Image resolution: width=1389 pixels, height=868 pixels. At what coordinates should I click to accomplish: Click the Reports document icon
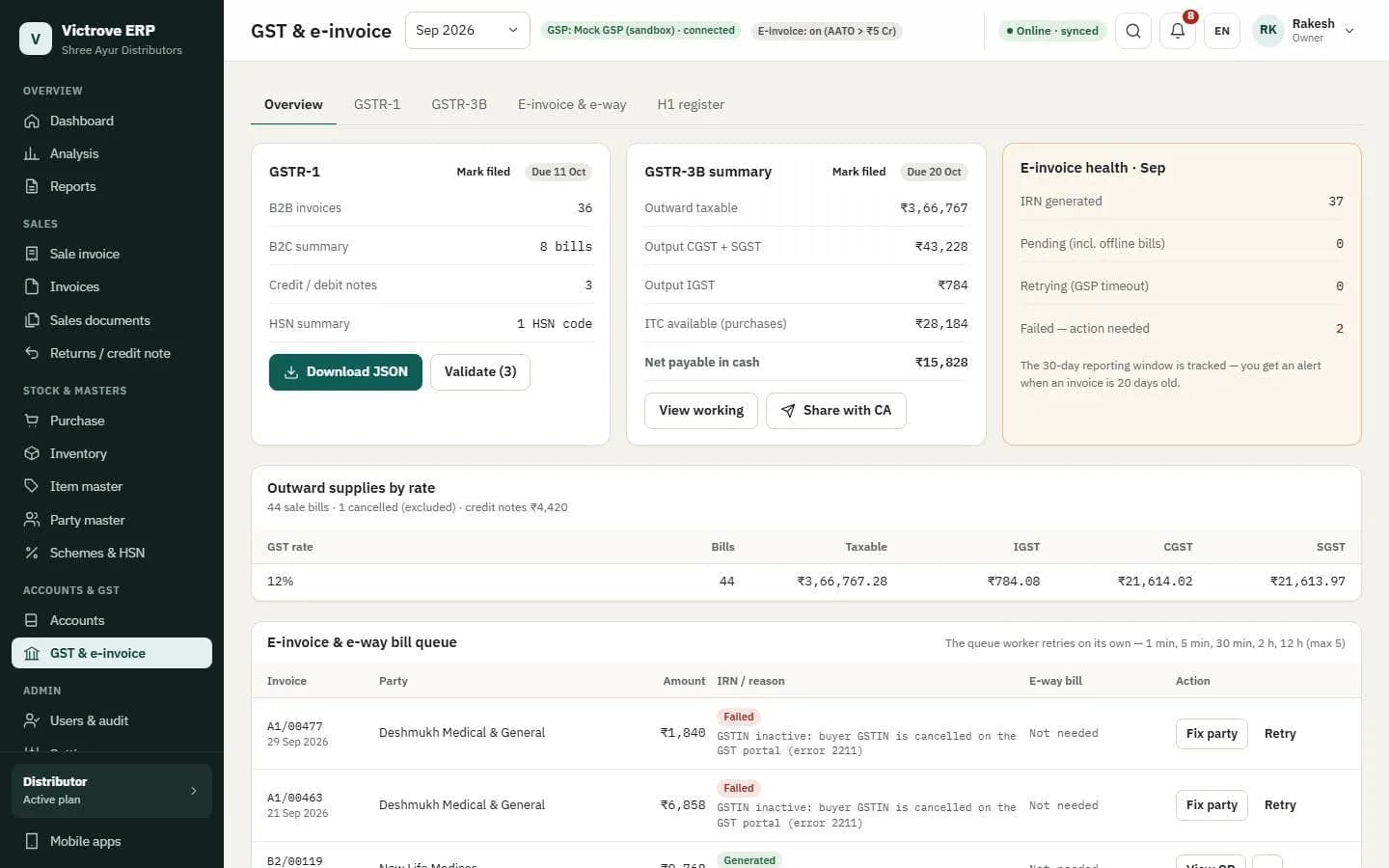pyautogui.click(x=32, y=186)
